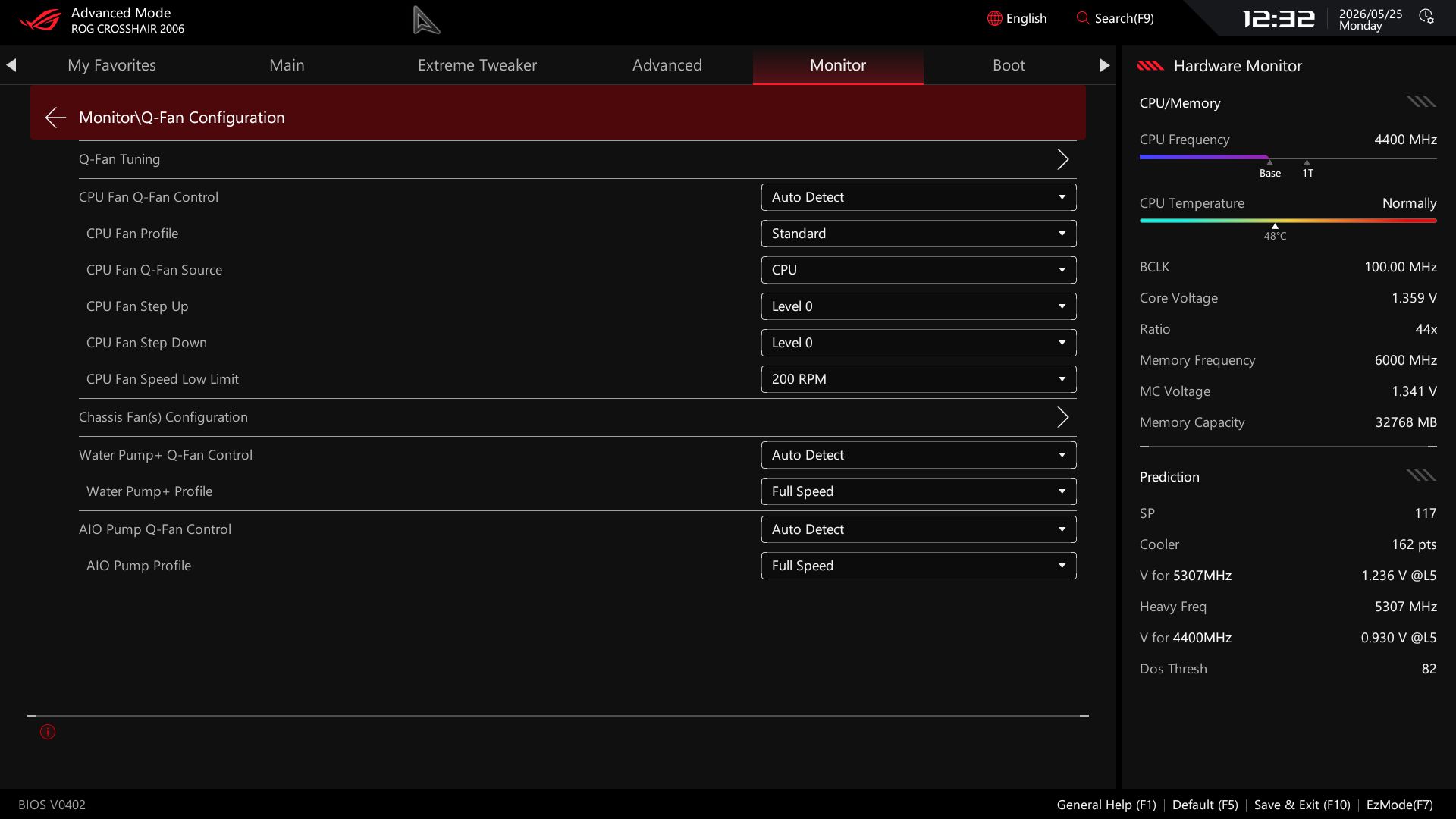This screenshot has width=1456, height=819.
Task: Click the CPU Frequency bar
Action: point(1288,157)
